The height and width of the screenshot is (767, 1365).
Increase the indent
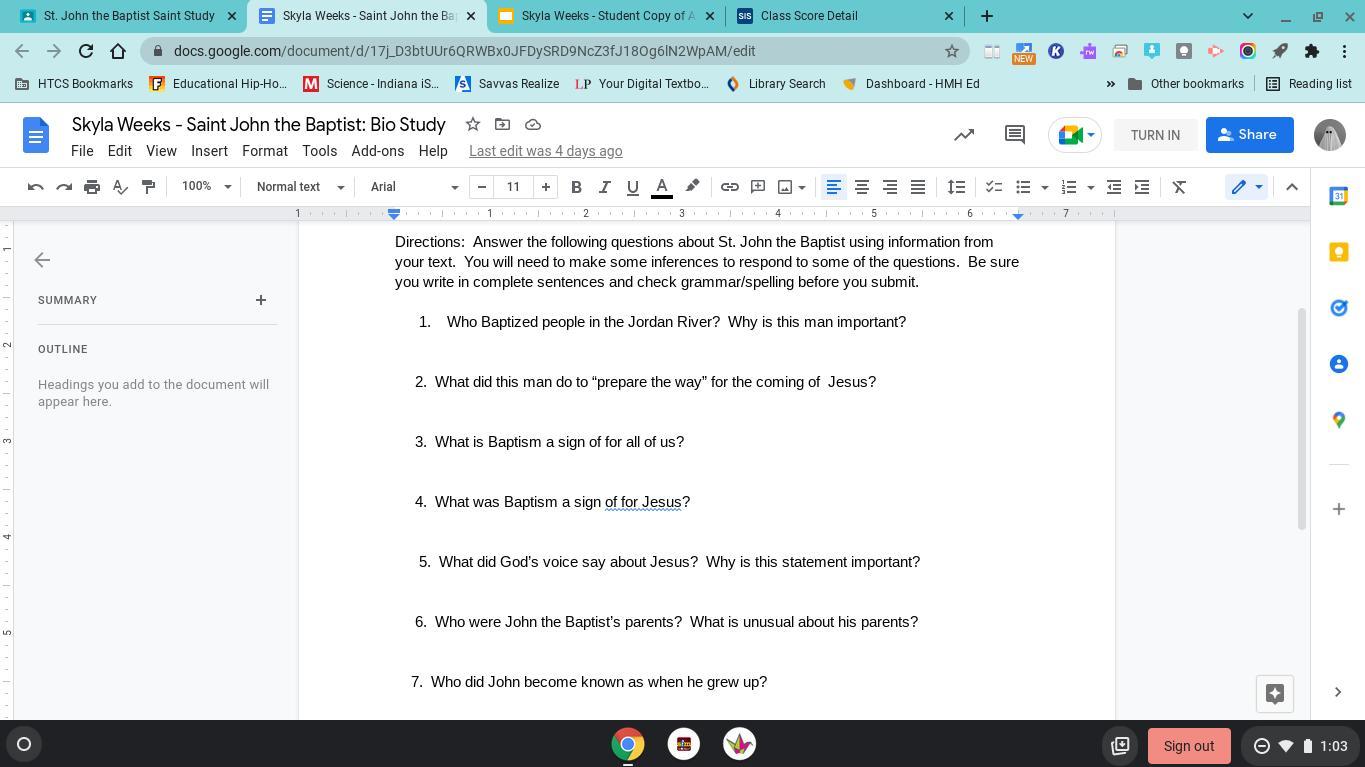(1141, 187)
